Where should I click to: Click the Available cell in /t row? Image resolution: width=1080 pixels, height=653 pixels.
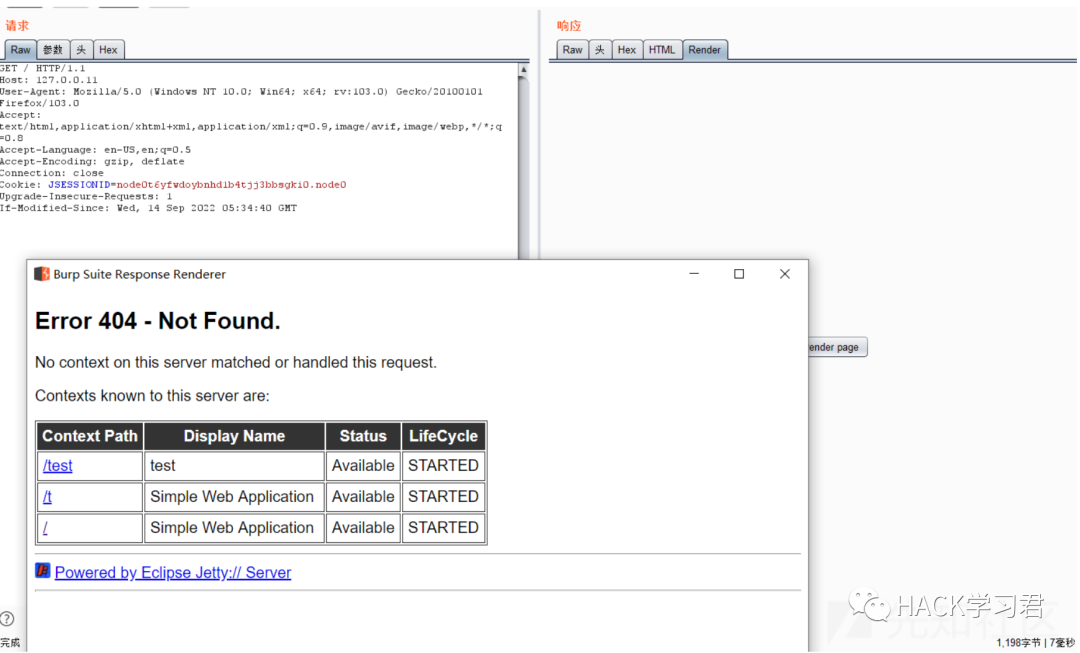click(363, 497)
